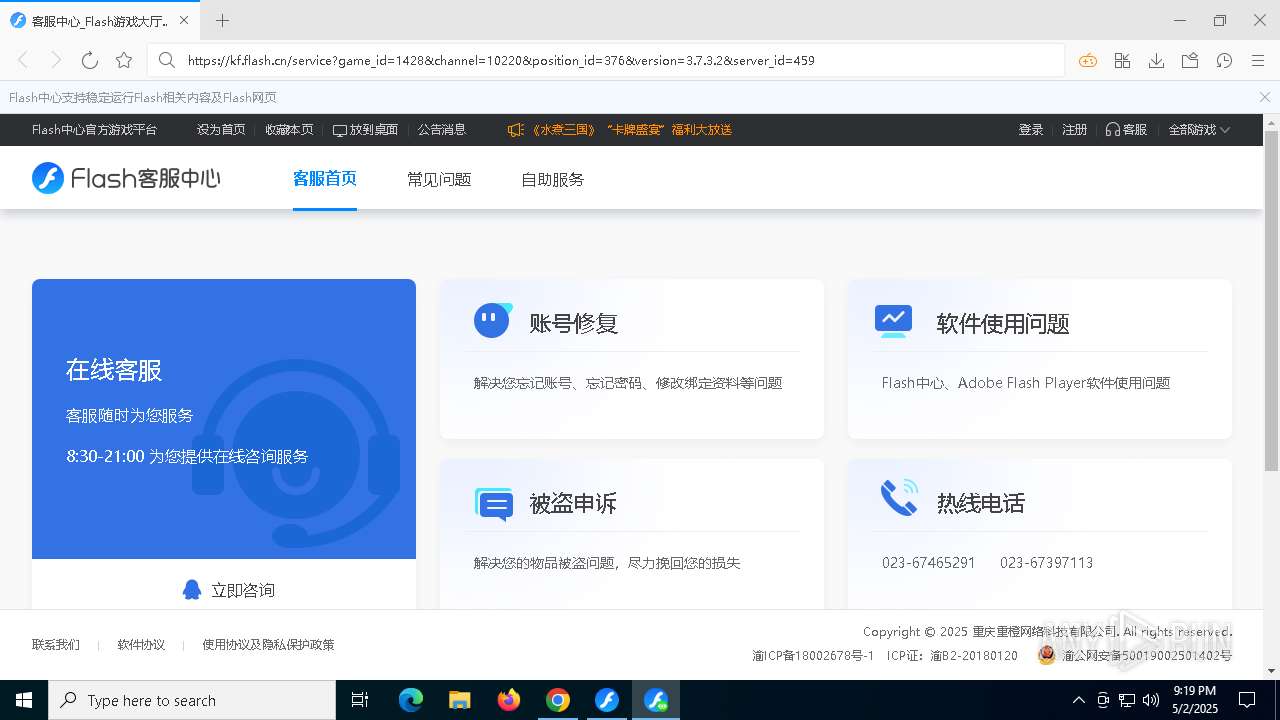
Task: Click the URL address bar field
Action: coord(606,60)
